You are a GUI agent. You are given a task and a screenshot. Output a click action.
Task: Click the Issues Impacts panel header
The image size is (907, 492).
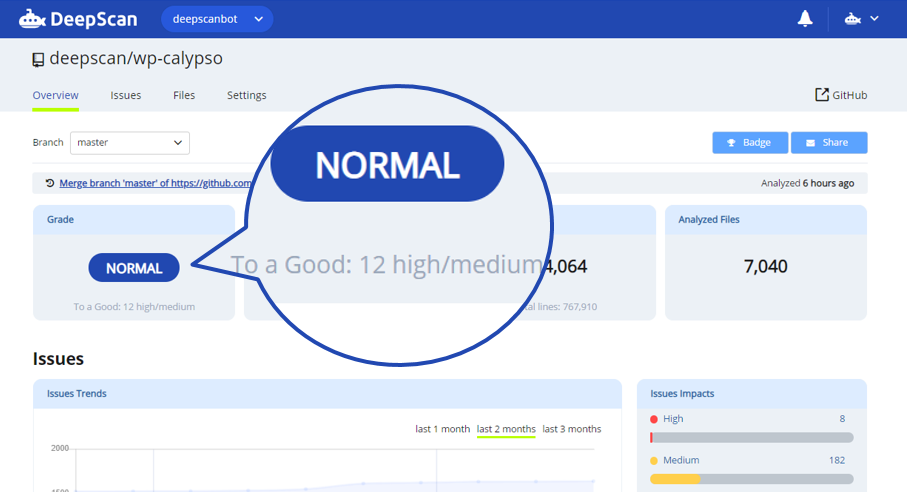tap(751, 394)
